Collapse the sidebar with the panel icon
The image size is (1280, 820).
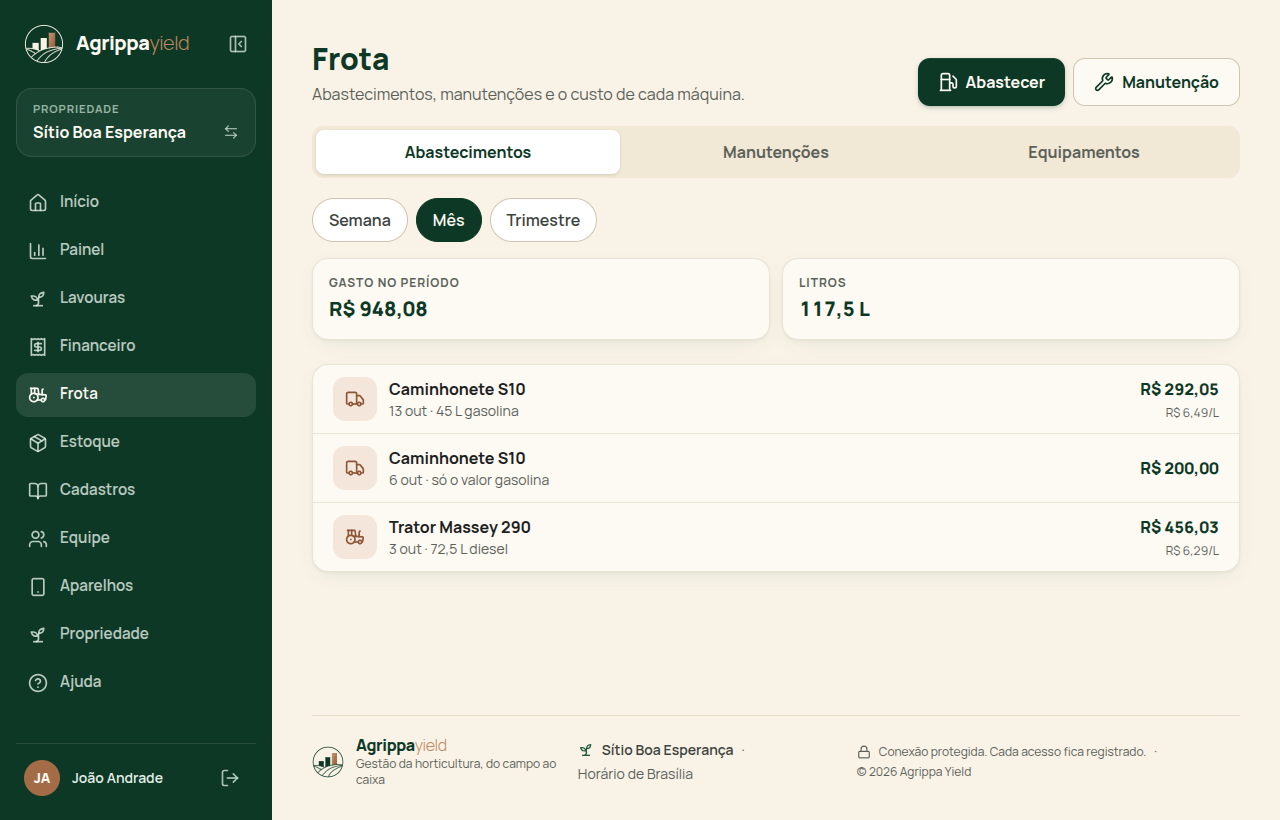(x=238, y=44)
